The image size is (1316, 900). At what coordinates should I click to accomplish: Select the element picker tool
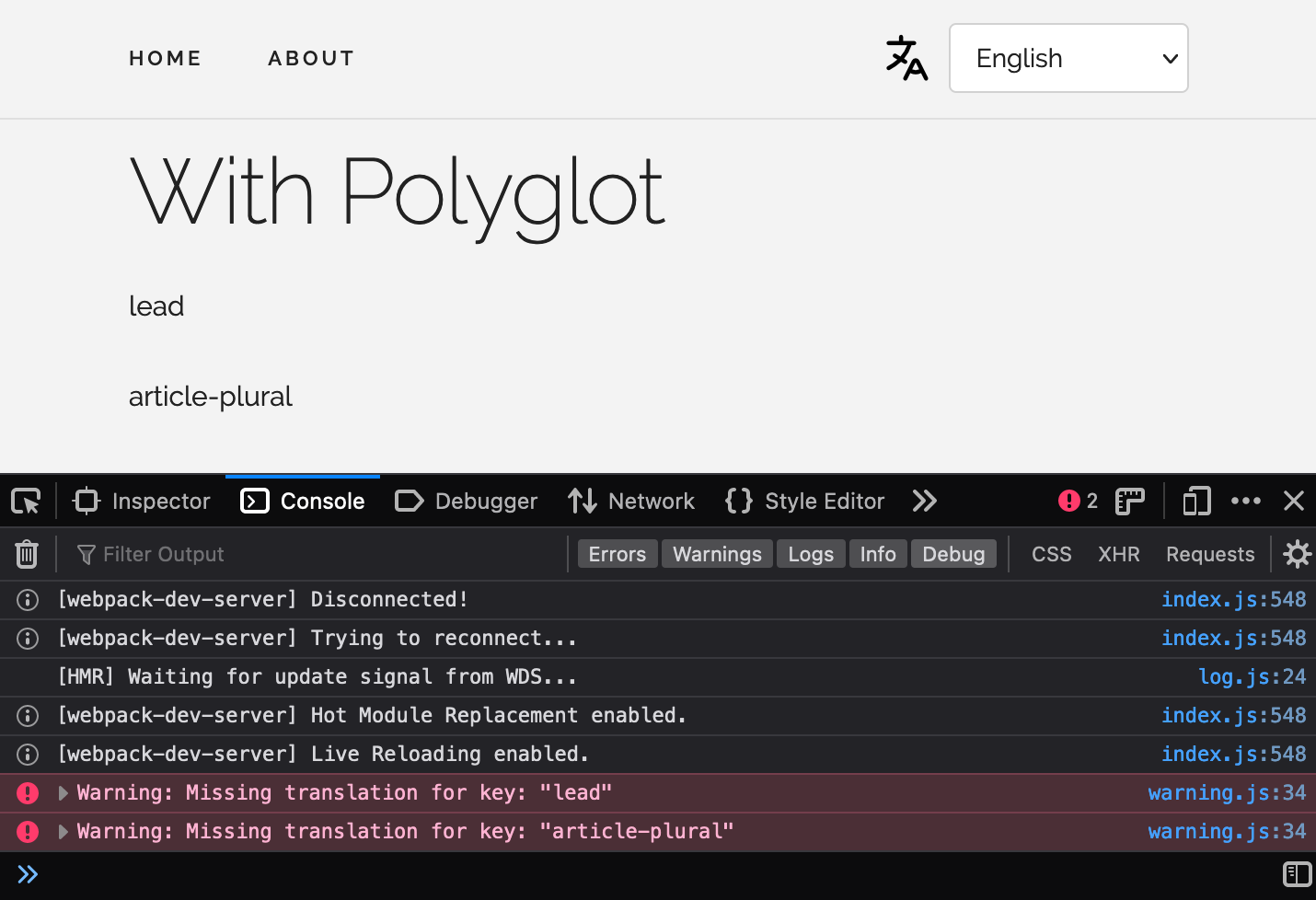(x=26, y=501)
